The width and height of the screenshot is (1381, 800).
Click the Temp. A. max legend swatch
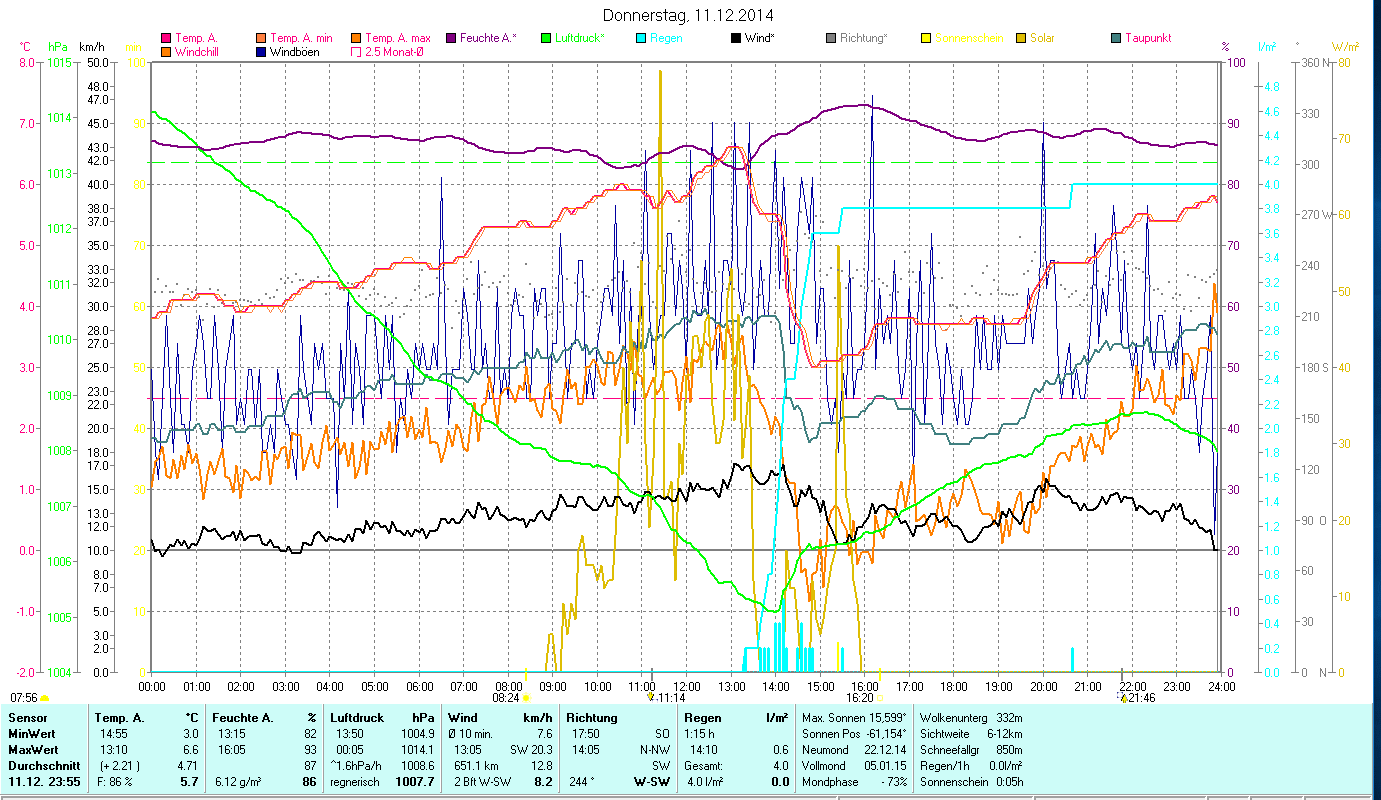click(357, 38)
